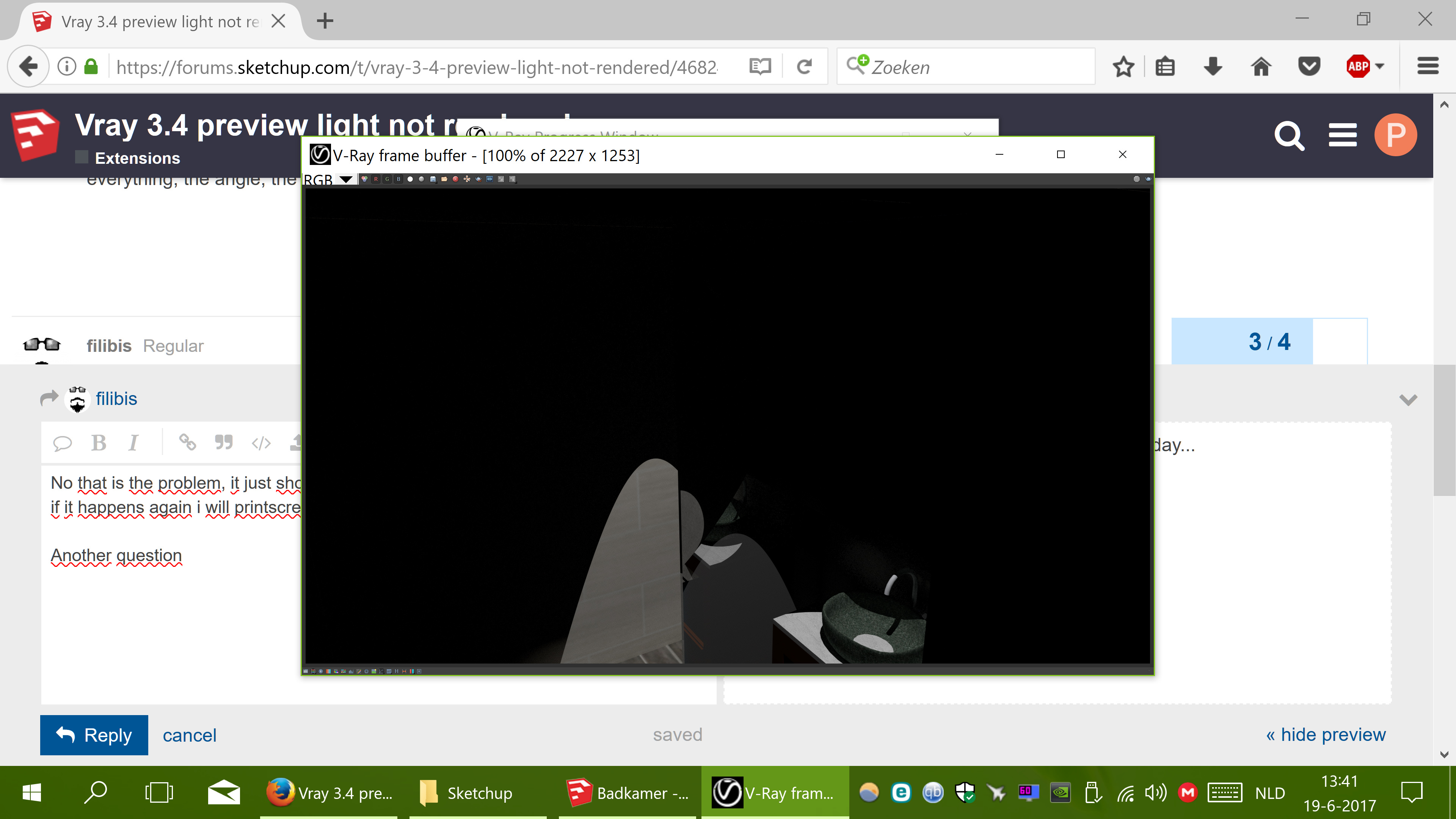Image resolution: width=1456 pixels, height=819 pixels.
Task: Apply bold formatting in composer
Action: (x=99, y=442)
